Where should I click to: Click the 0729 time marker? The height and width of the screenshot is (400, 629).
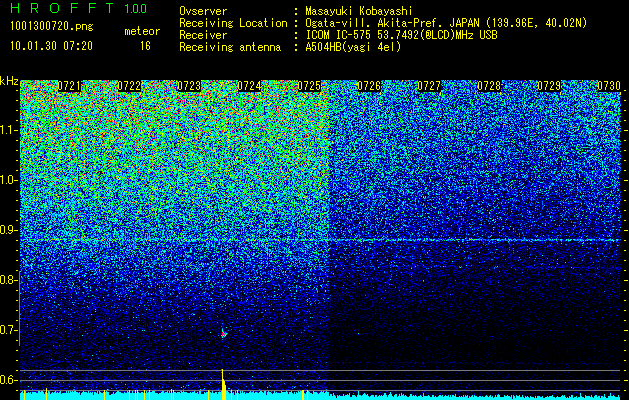(x=549, y=86)
